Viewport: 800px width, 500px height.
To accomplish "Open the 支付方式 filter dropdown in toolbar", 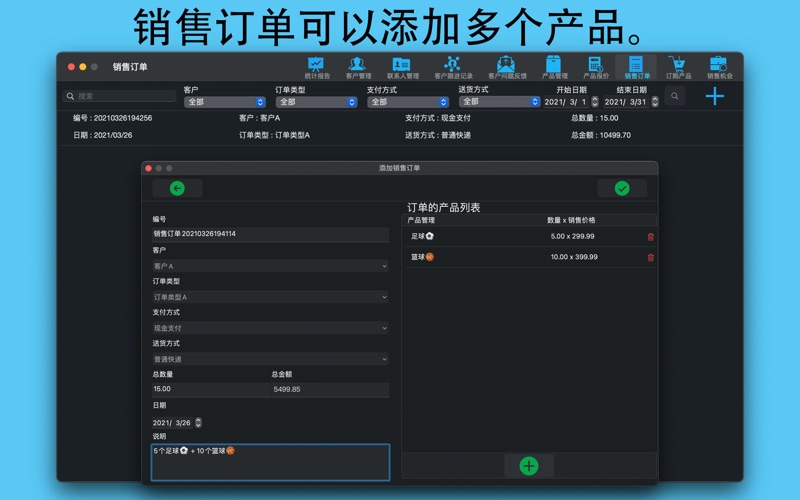I will (x=408, y=102).
